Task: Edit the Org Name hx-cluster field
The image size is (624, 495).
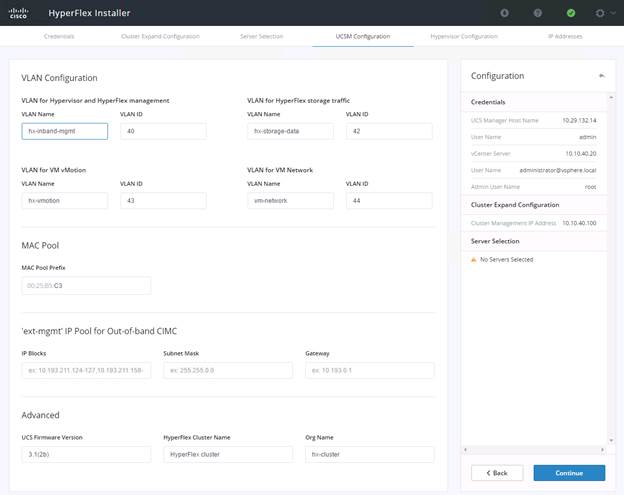Action: click(x=370, y=454)
